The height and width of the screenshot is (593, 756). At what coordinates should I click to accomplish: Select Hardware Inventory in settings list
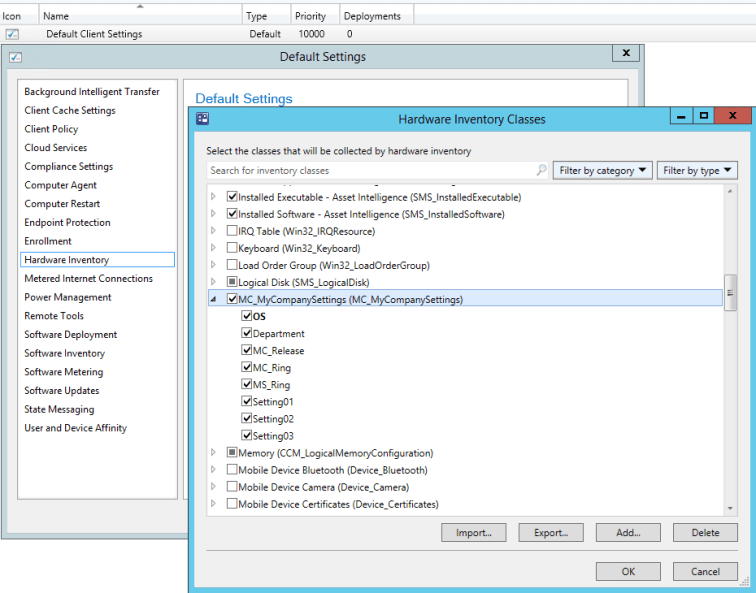pyautogui.click(x=67, y=260)
